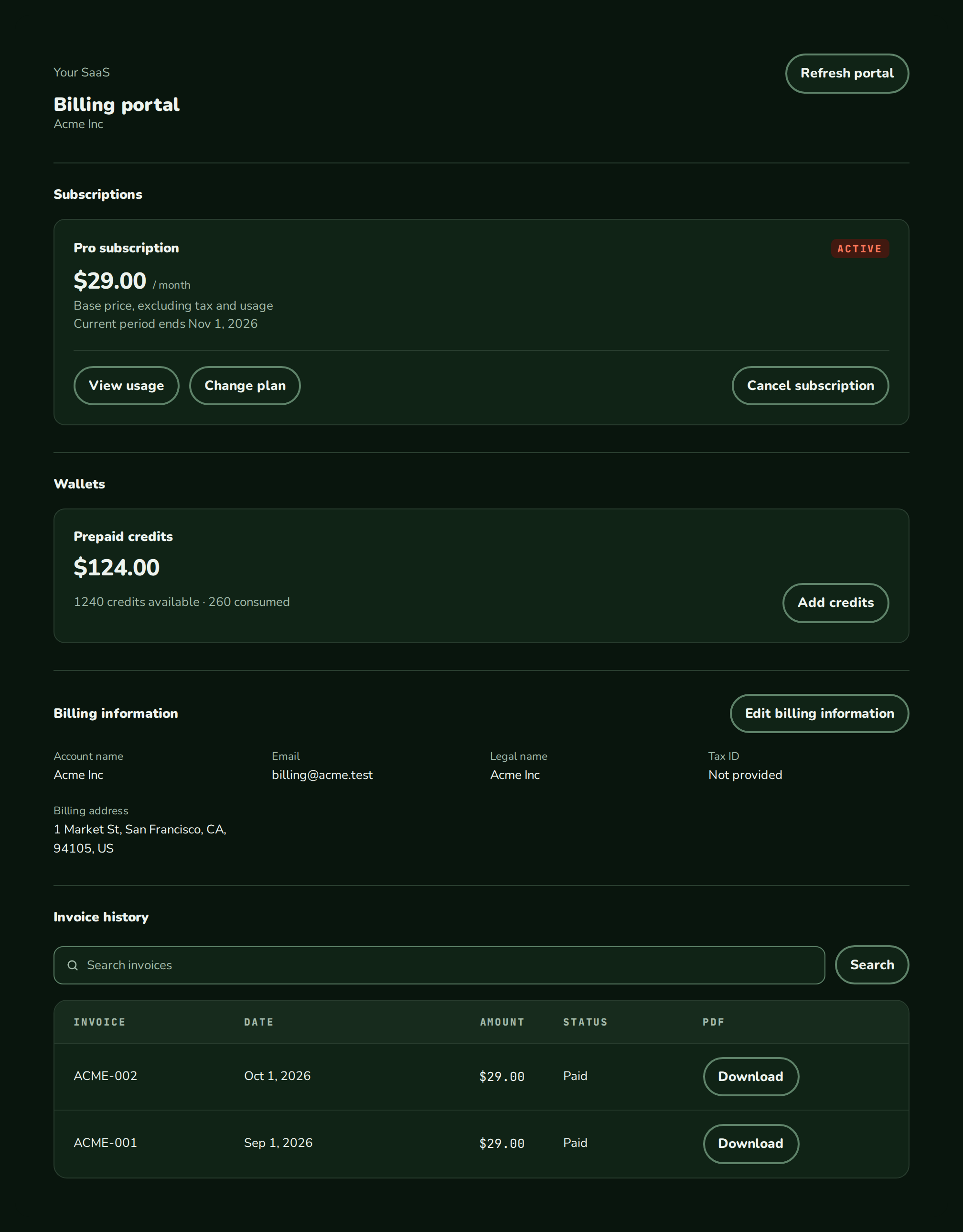Click the Billing portal heading

tap(117, 105)
